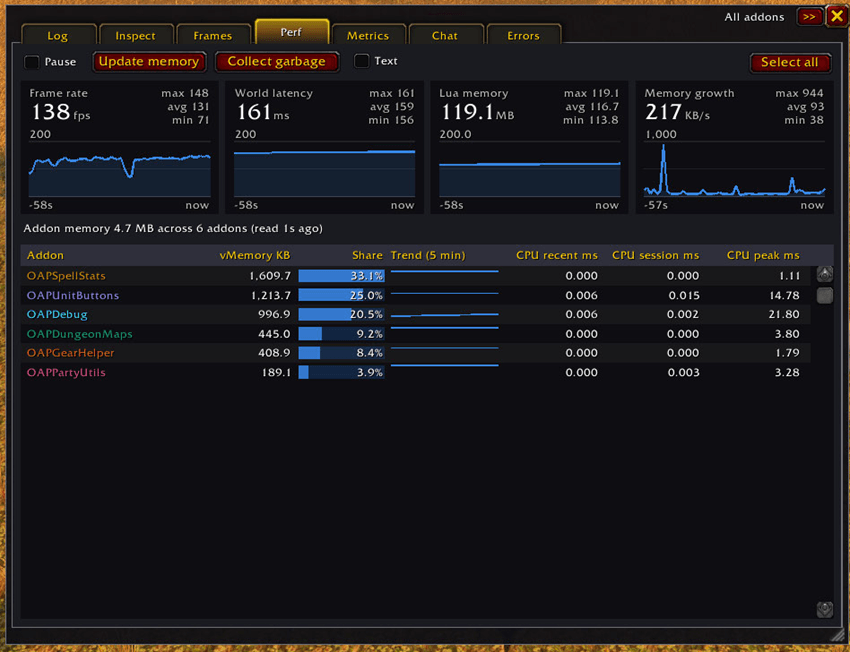
Task: Sort by CPU session ms header
Action: coord(655,255)
